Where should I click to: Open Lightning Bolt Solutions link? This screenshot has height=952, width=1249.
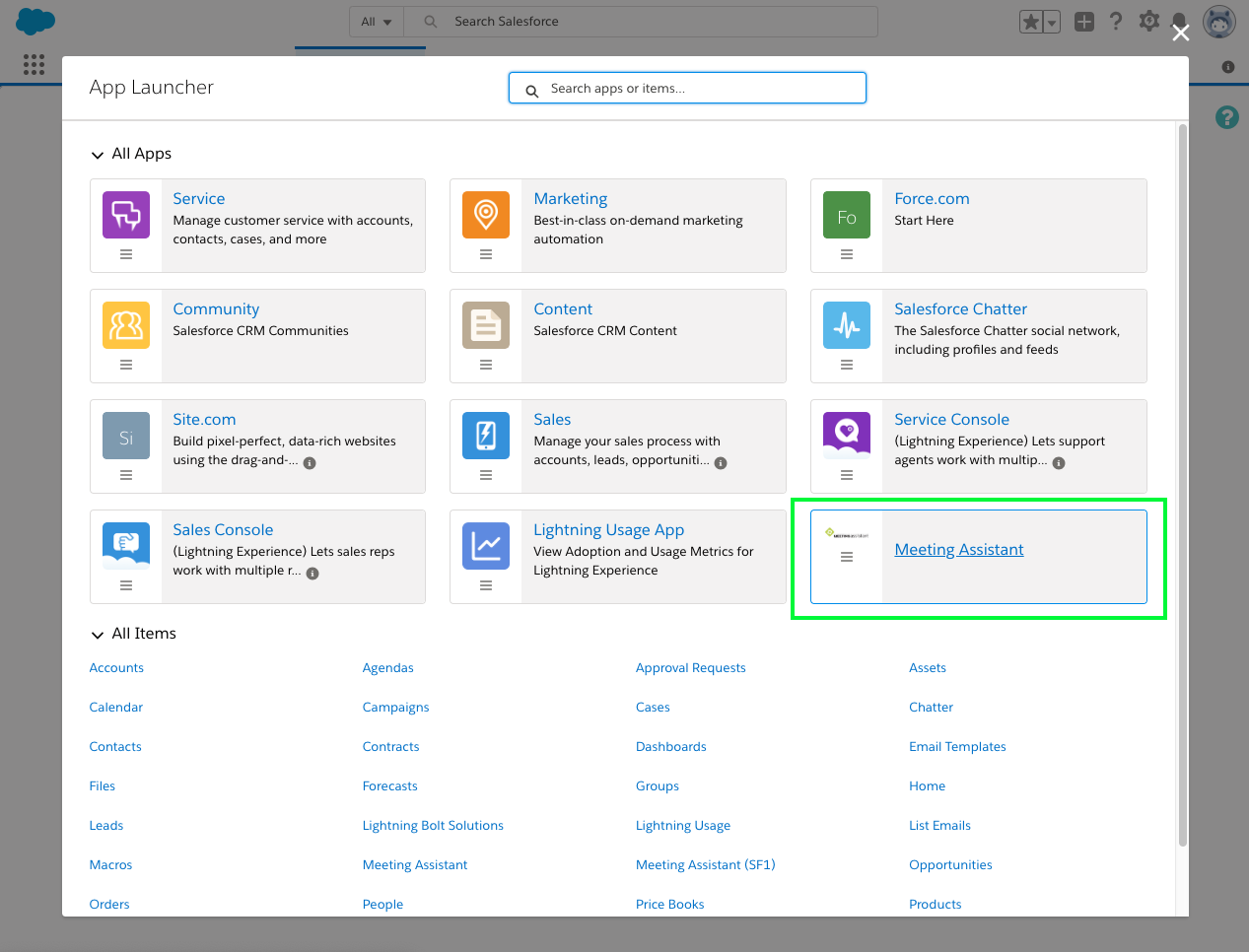pyautogui.click(x=433, y=825)
